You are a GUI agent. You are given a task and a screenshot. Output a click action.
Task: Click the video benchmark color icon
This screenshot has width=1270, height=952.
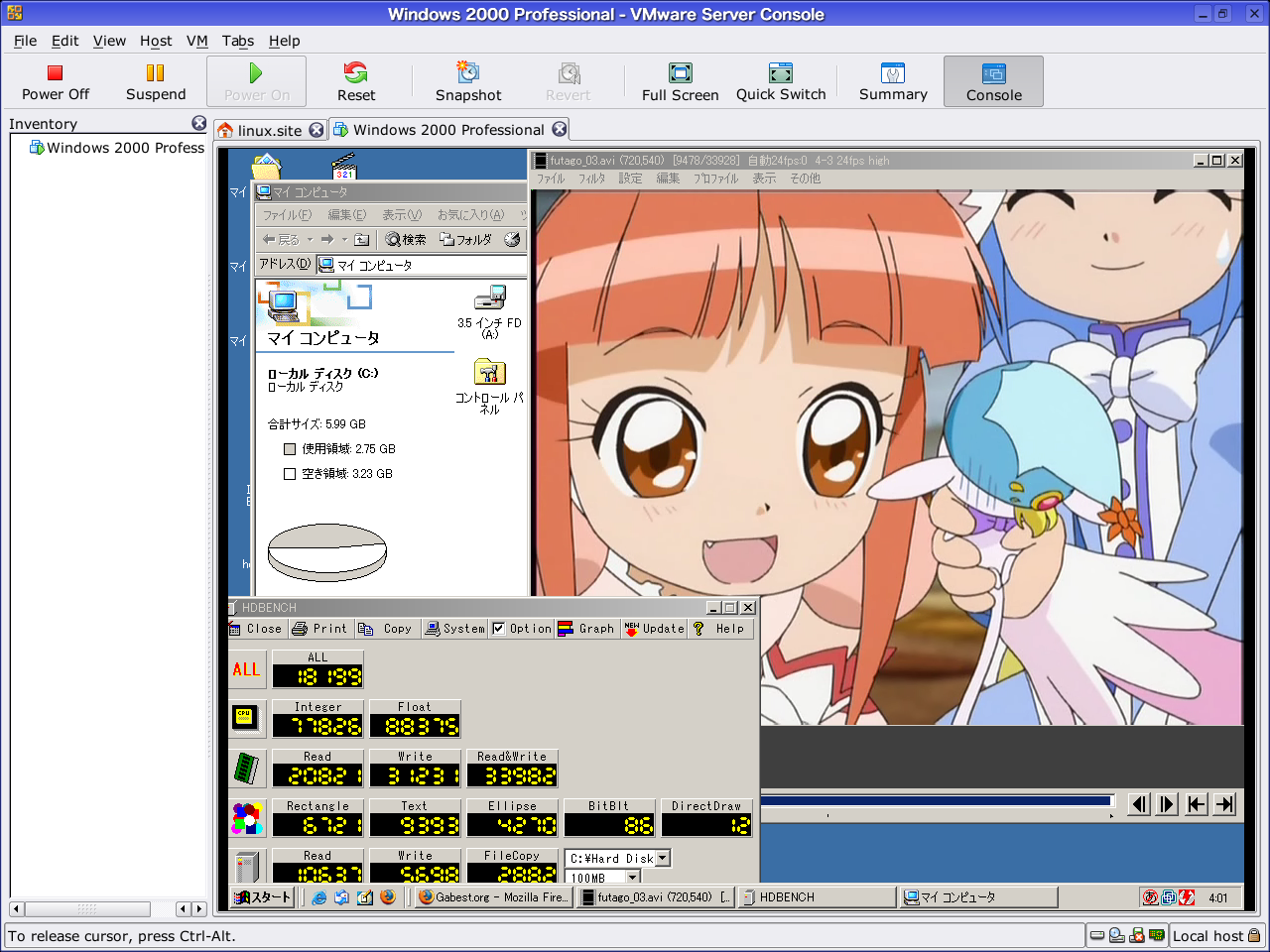click(247, 818)
